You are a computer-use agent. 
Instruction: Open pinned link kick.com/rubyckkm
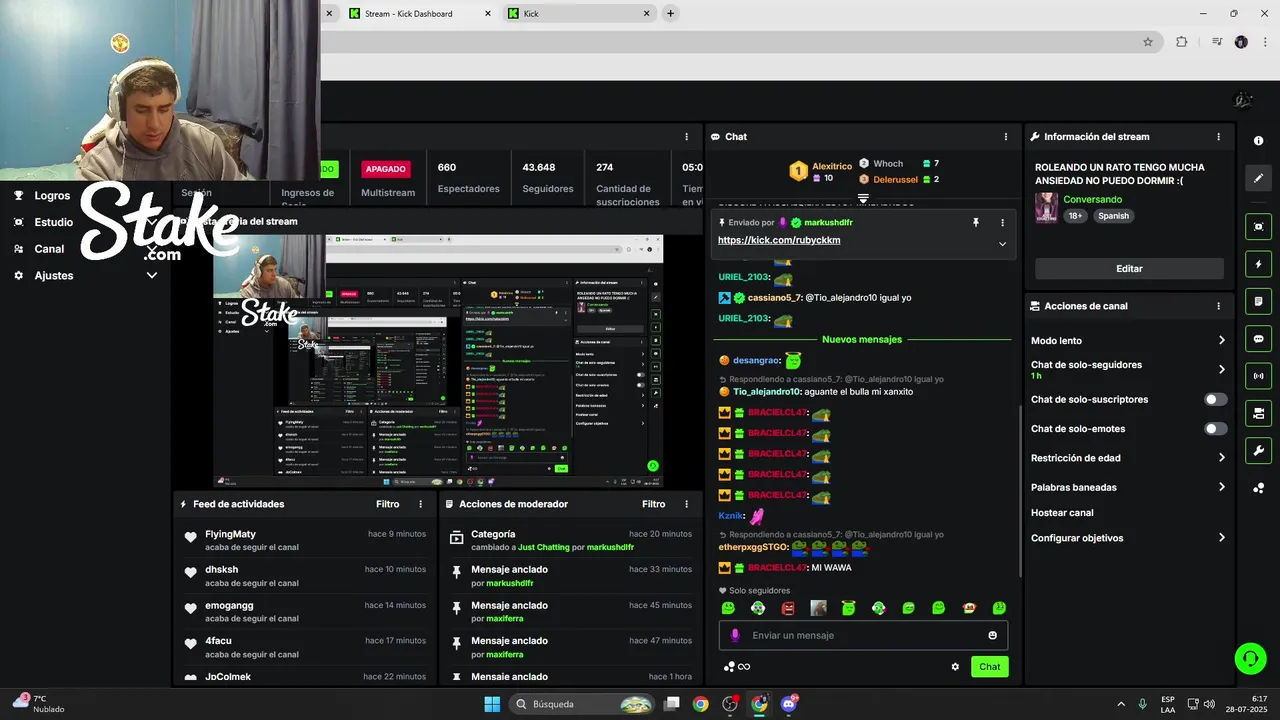(x=779, y=240)
